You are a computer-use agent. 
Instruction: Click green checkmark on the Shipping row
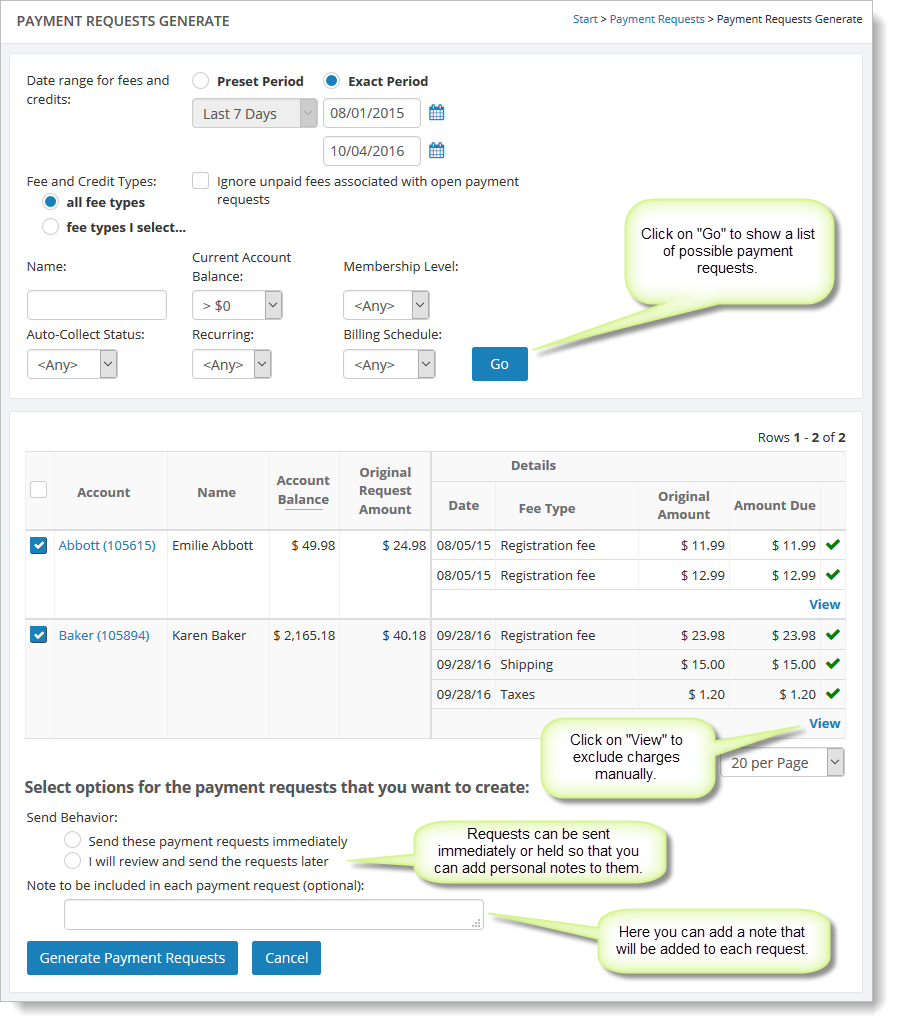(832, 664)
